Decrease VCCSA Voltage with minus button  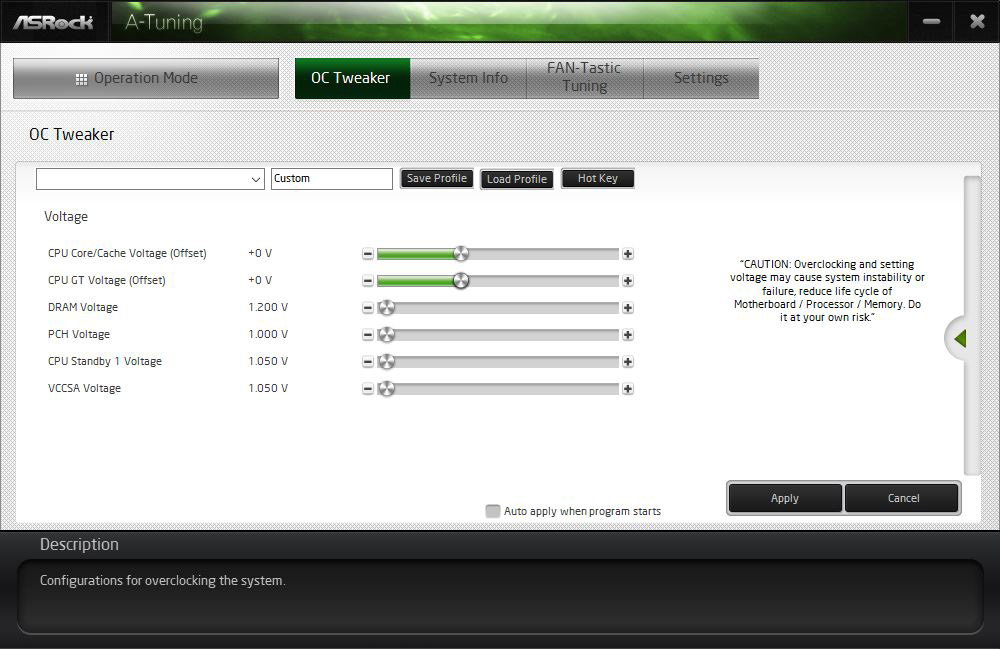click(367, 389)
